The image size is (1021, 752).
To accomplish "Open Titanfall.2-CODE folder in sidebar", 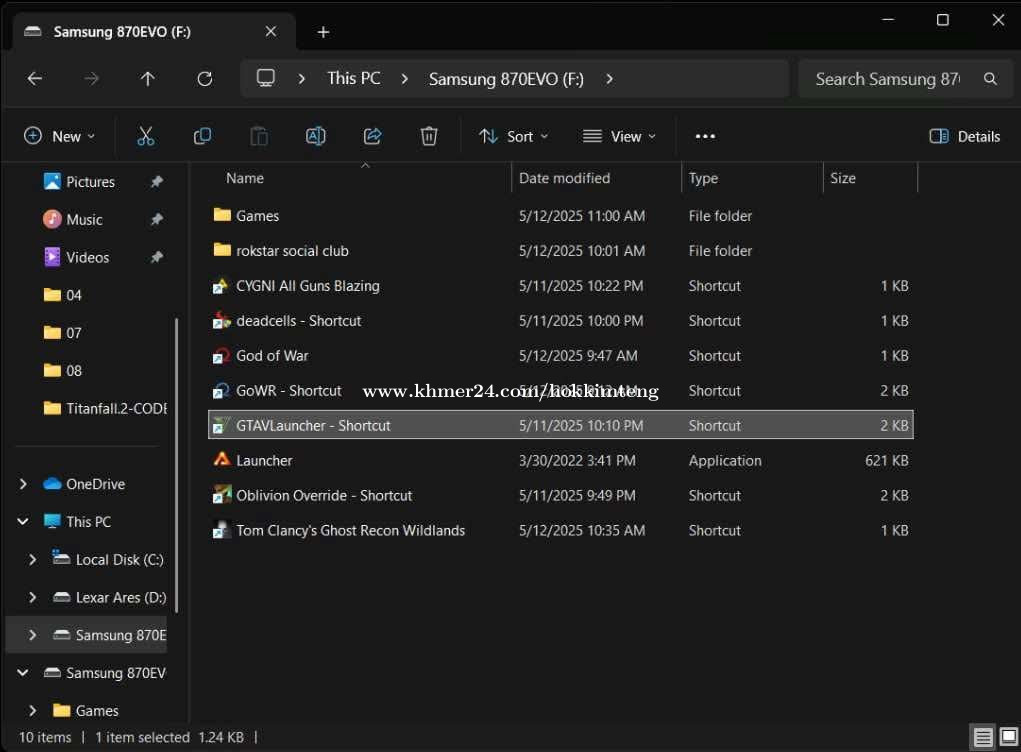I will (x=104, y=408).
